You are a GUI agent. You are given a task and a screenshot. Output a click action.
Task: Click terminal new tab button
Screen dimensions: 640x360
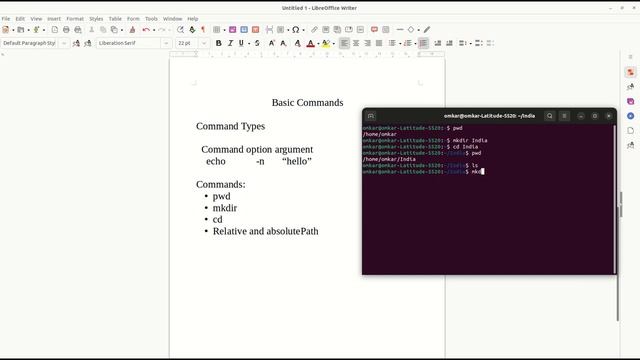(x=371, y=116)
